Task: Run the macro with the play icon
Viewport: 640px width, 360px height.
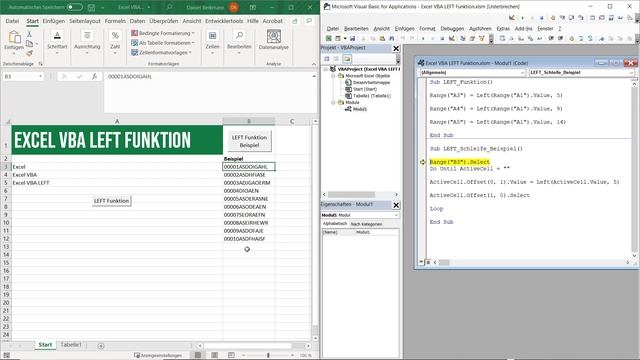Action: tap(423, 38)
